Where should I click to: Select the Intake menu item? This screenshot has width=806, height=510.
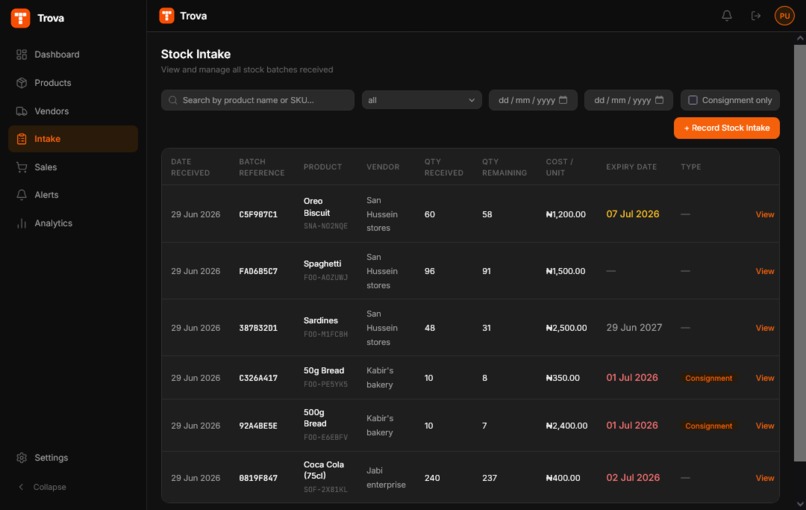click(73, 139)
